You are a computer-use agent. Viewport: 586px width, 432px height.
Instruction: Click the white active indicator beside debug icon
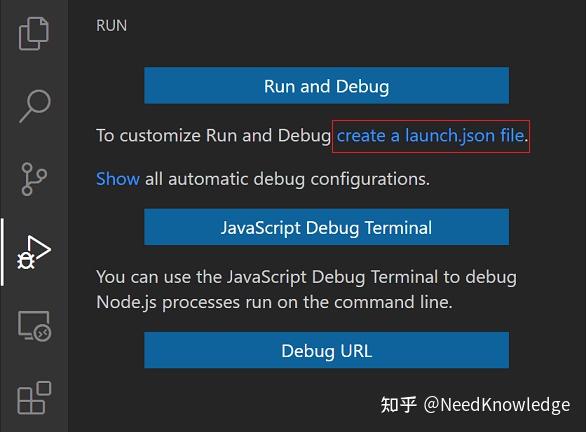2,252
